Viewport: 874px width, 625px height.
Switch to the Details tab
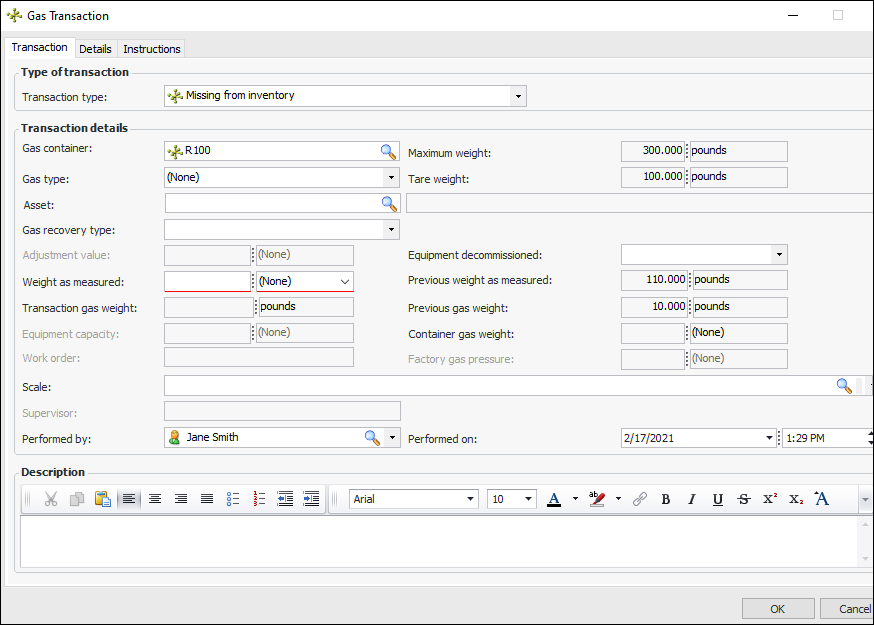(95, 49)
